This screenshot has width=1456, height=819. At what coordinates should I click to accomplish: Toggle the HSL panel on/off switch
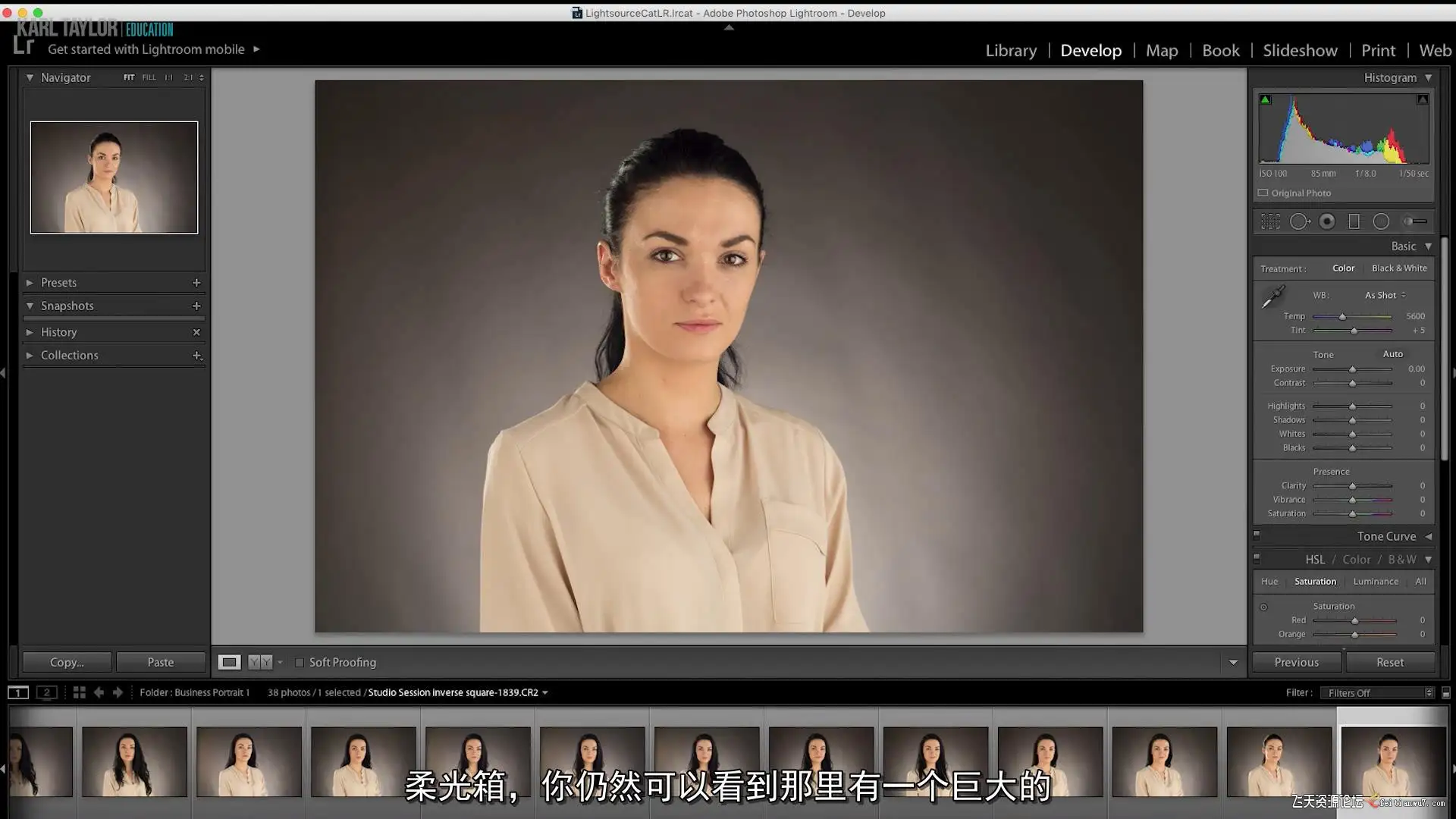coord(1257,558)
